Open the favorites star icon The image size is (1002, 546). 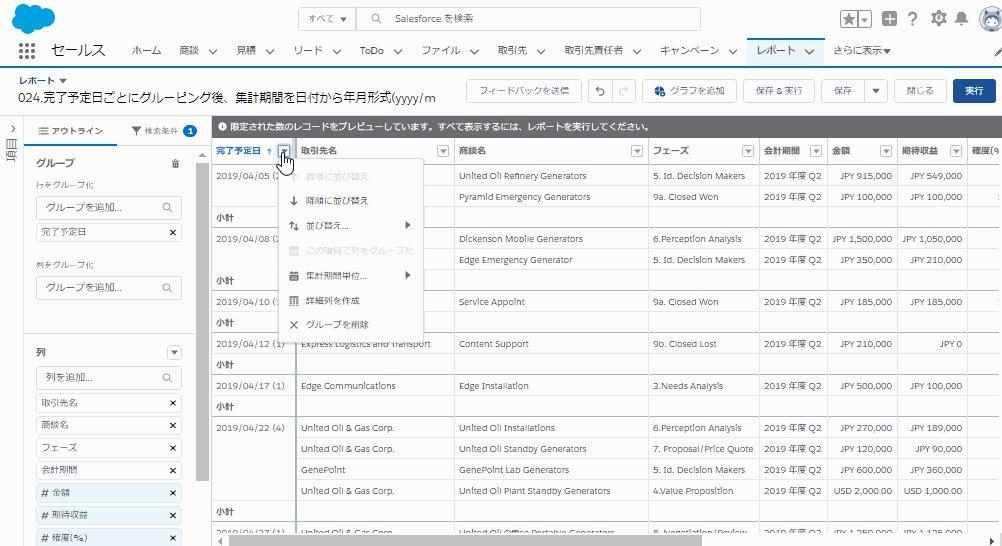[849, 19]
